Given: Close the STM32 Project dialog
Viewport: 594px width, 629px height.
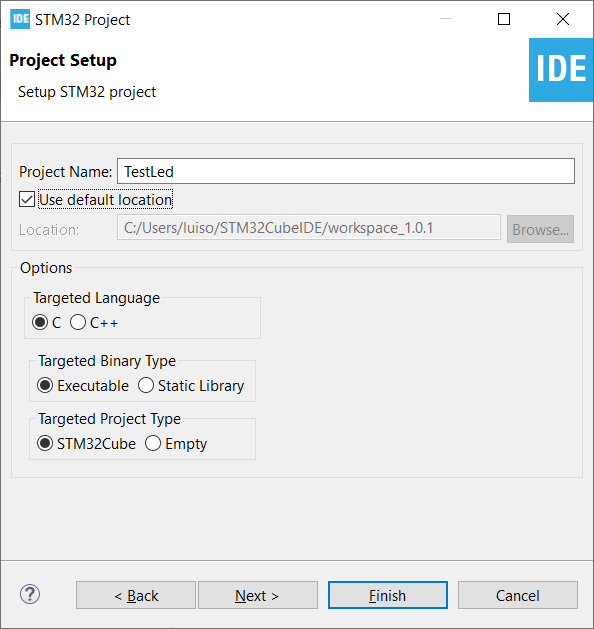Looking at the screenshot, I should (x=563, y=19).
